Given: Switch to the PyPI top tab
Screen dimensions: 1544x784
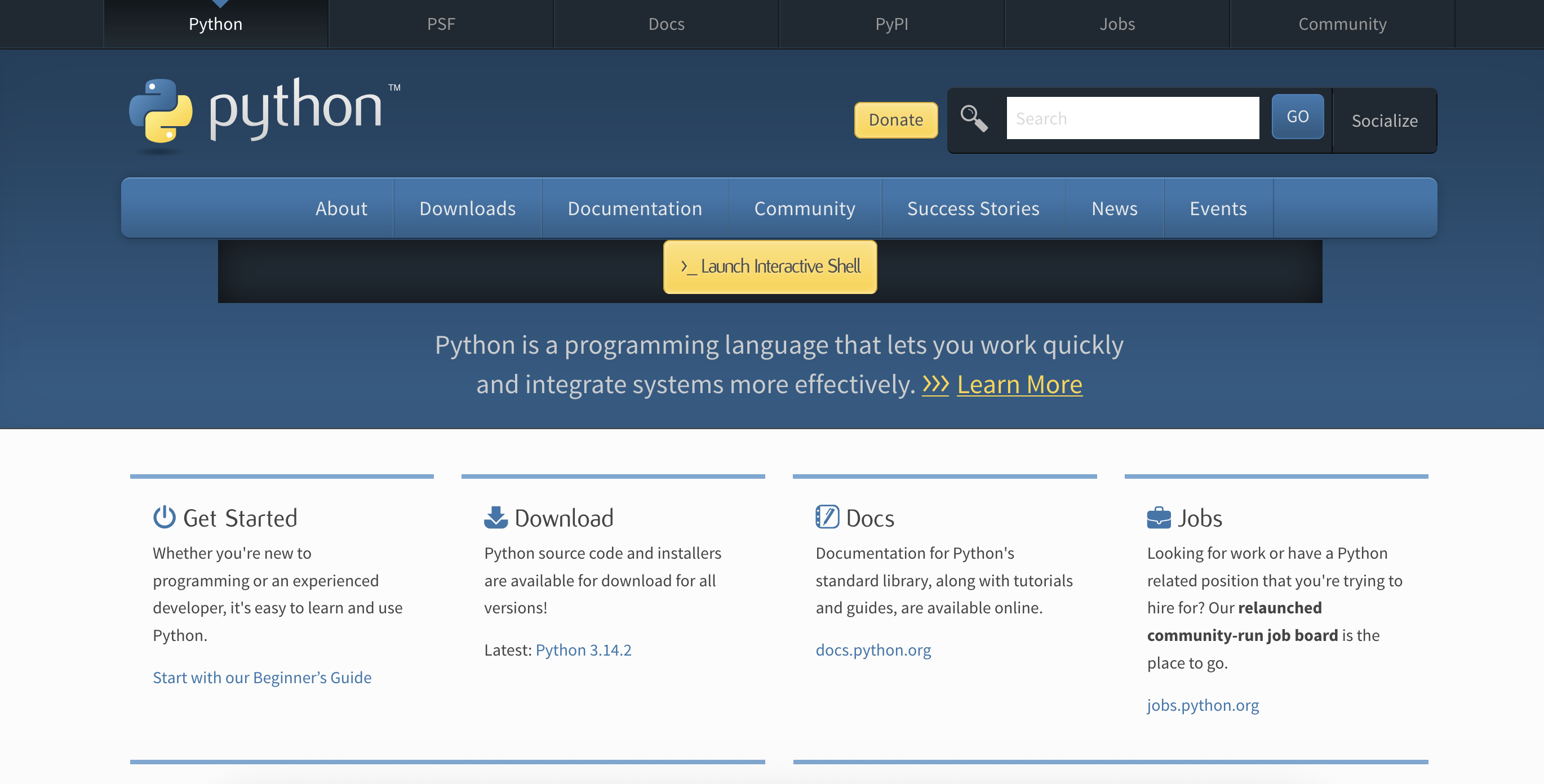Looking at the screenshot, I should click(891, 24).
